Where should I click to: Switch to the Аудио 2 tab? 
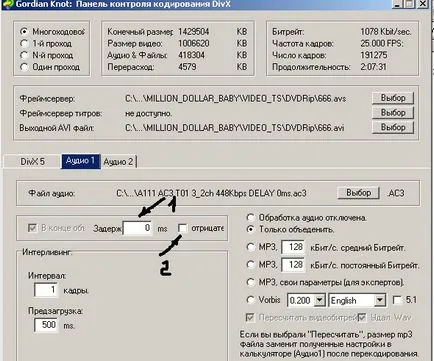click(x=118, y=162)
